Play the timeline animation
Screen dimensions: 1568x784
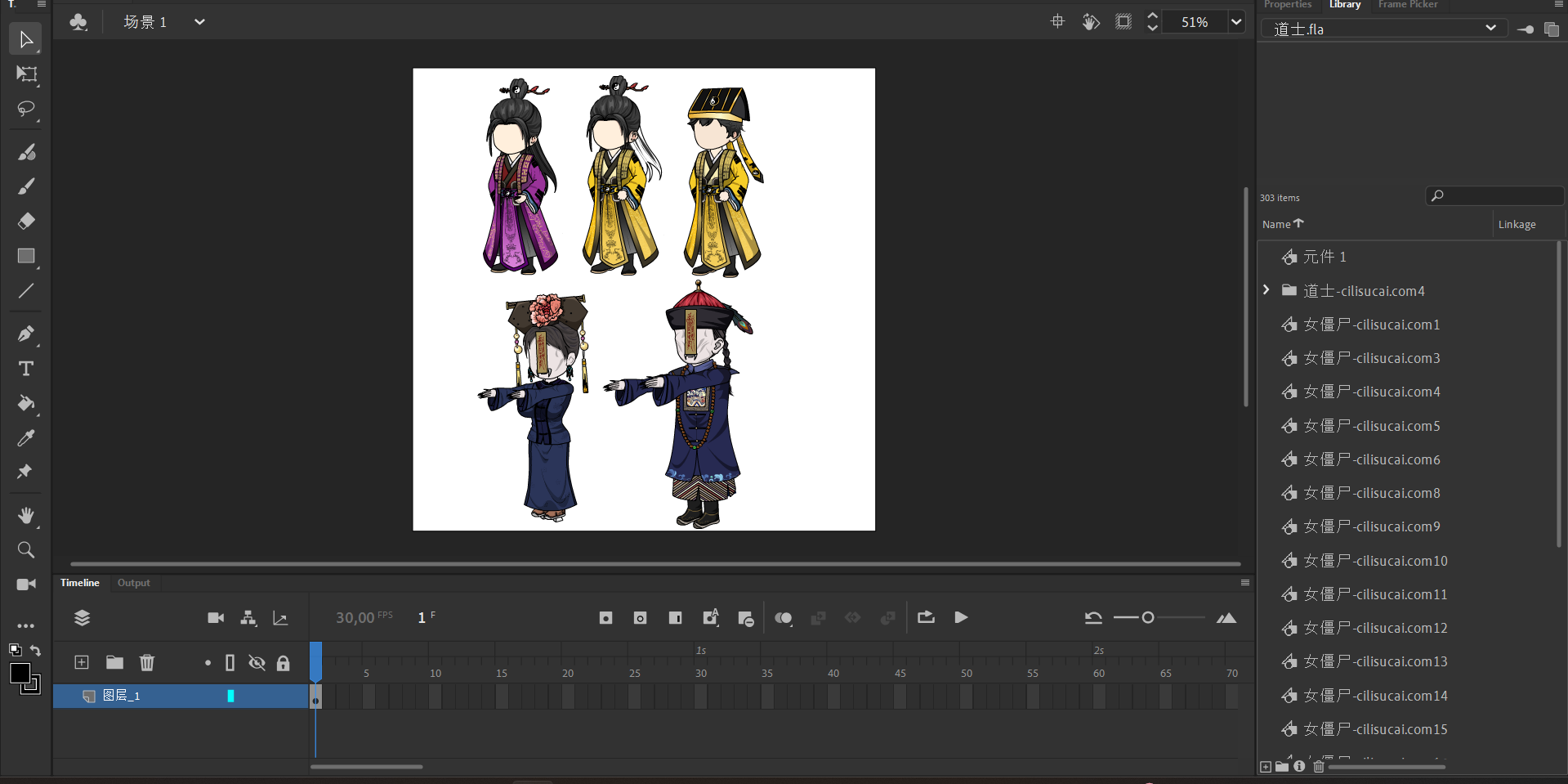pos(961,617)
